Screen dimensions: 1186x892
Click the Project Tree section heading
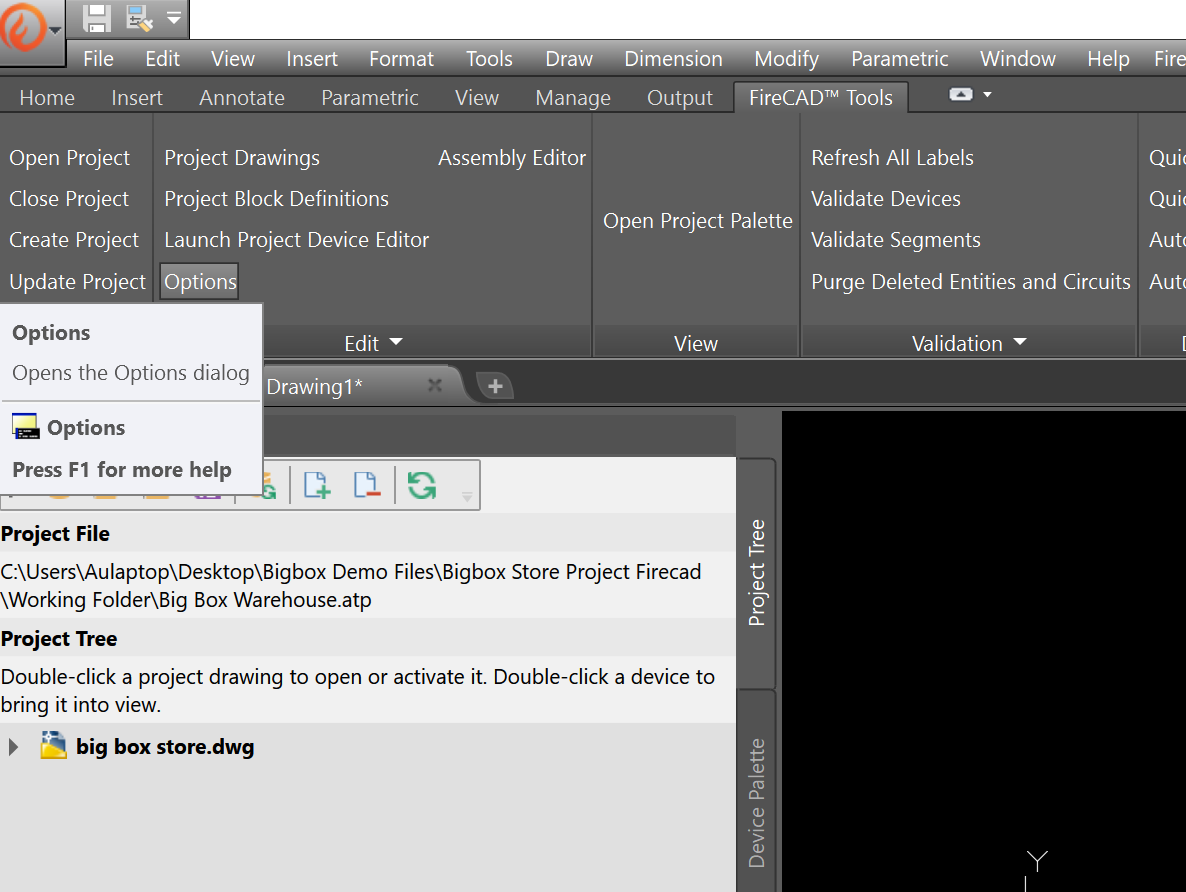(x=59, y=639)
